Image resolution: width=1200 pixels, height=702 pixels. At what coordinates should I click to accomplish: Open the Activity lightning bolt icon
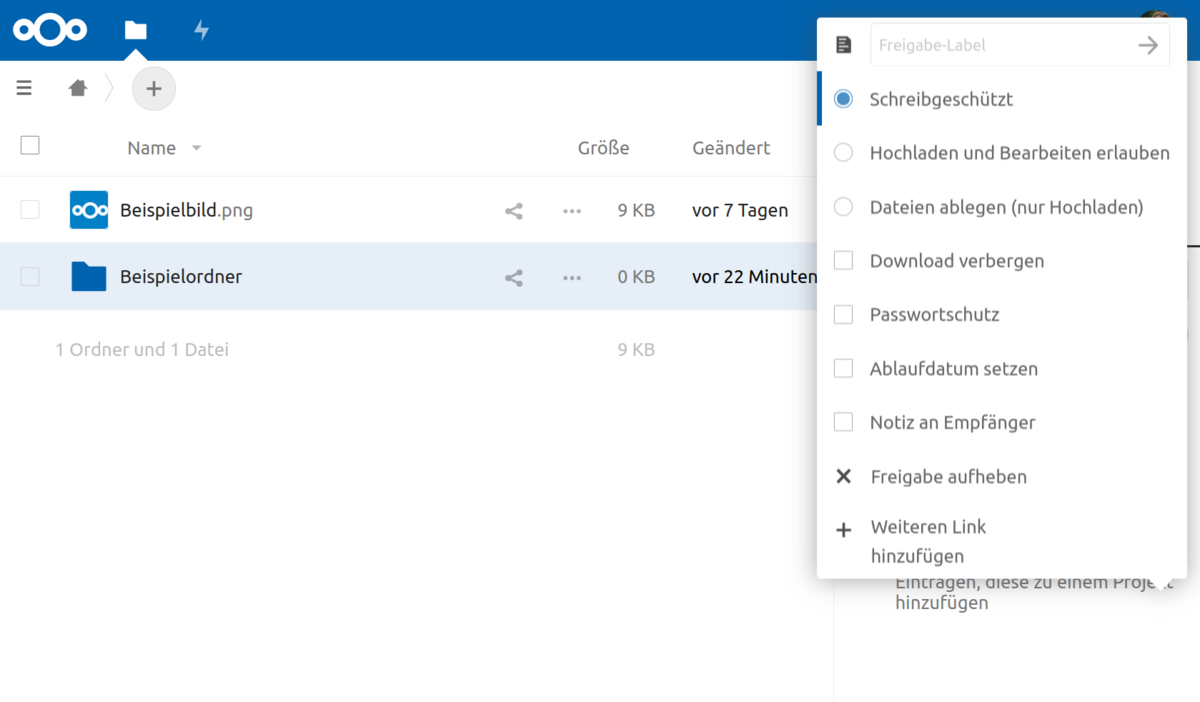pyautogui.click(x=201, y=30)
